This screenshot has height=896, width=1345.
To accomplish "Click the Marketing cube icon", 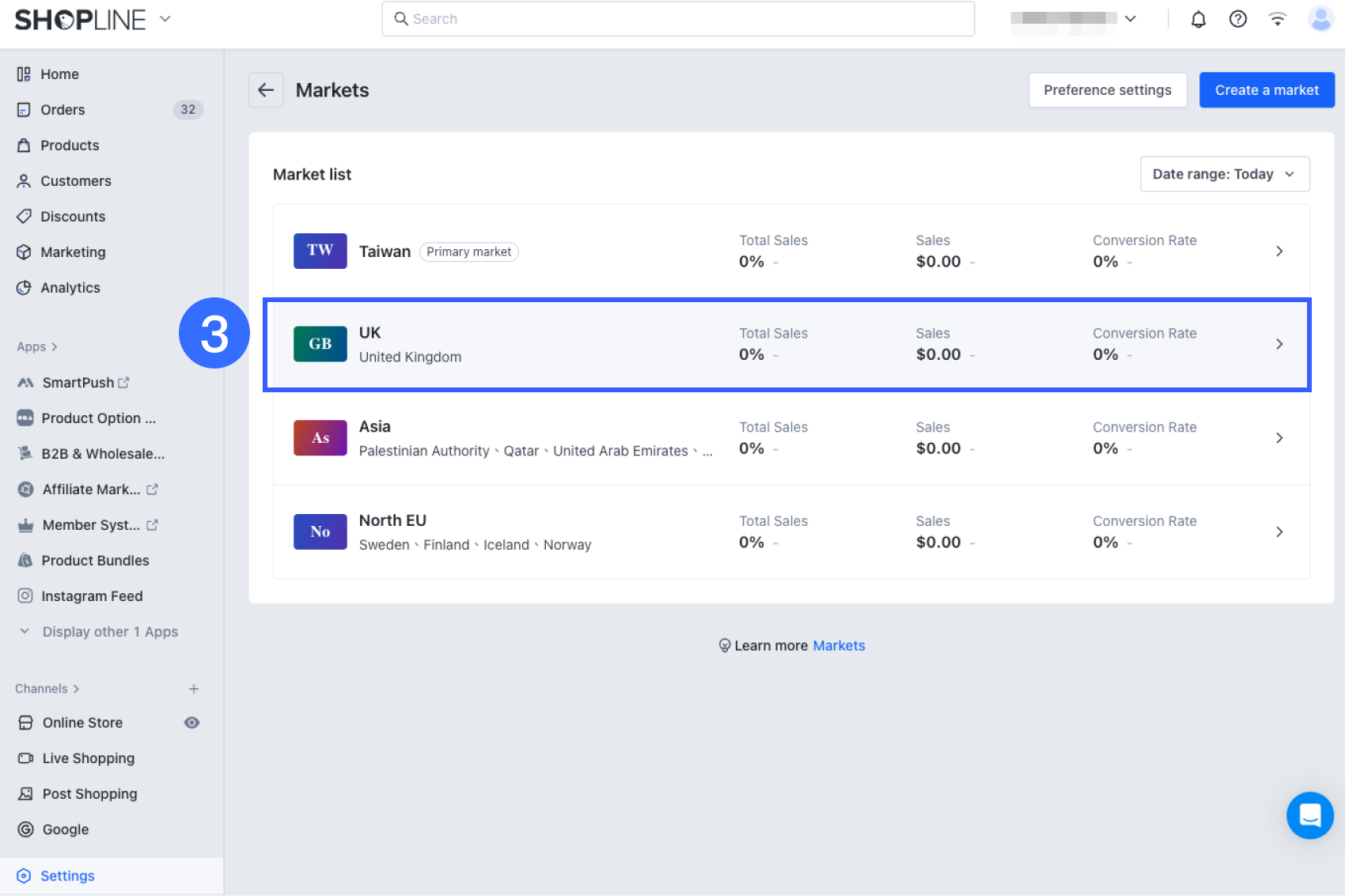I will point(24,252).
